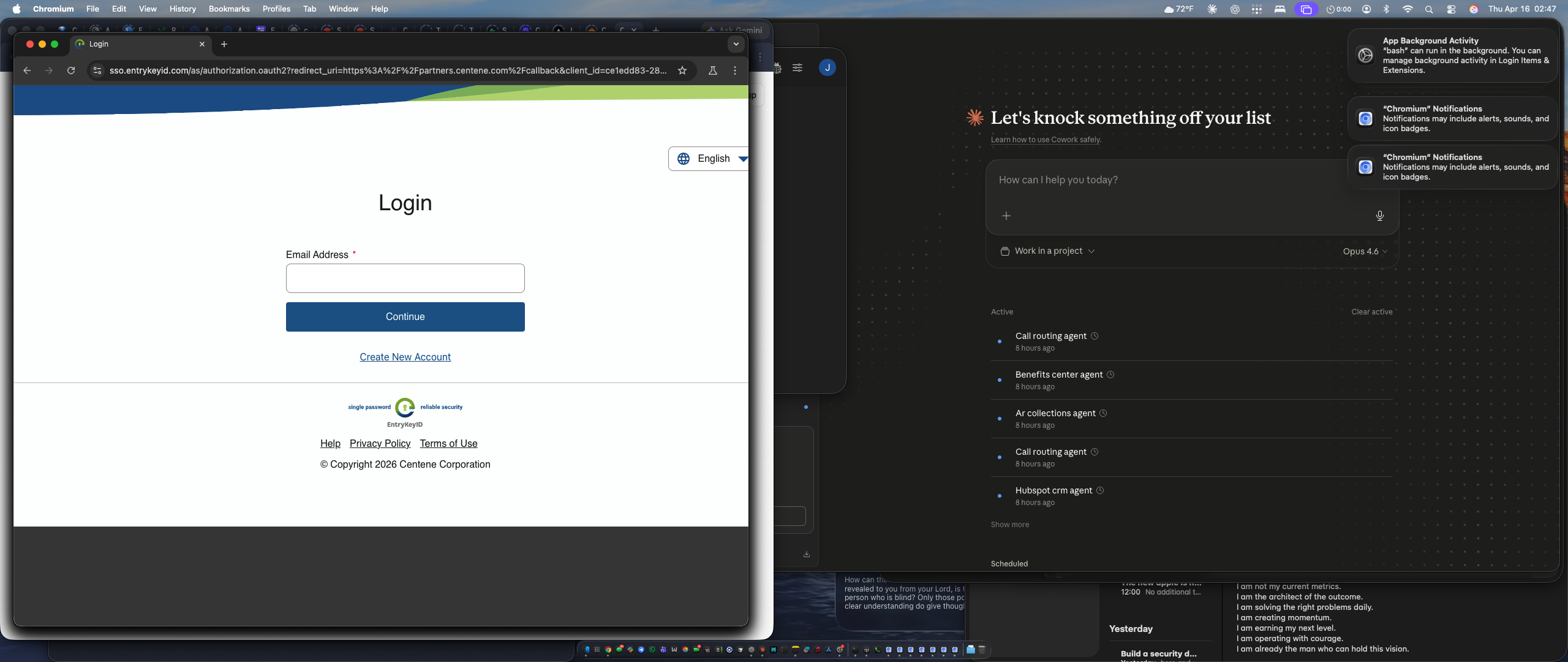
Task: Click the Create New Account link
Action: (x=405, y=357)
